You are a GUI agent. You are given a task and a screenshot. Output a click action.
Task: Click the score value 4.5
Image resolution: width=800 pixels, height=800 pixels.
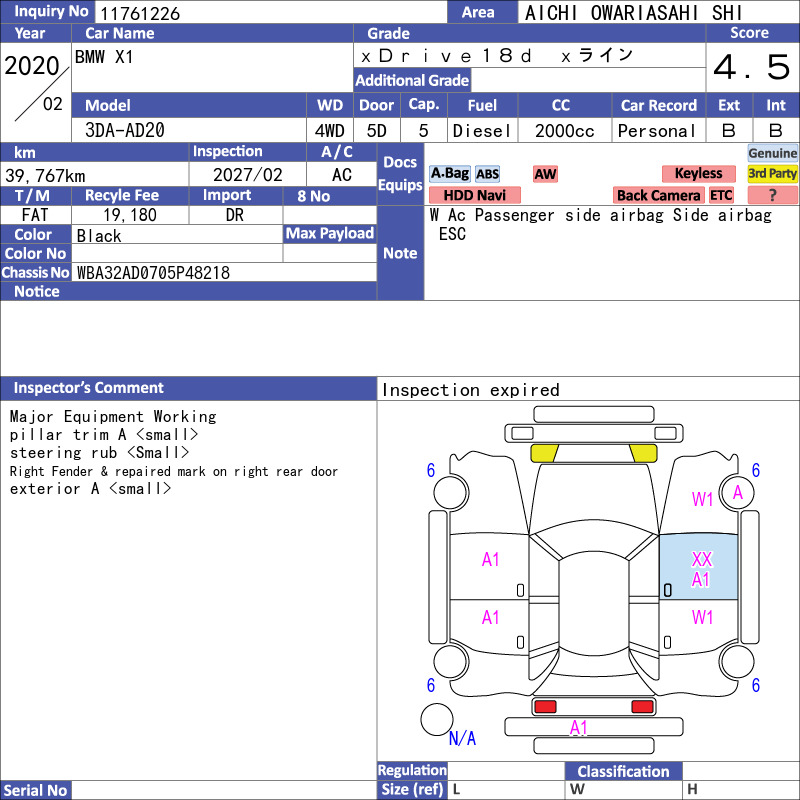pyautogui.click(x=752, y=67)
